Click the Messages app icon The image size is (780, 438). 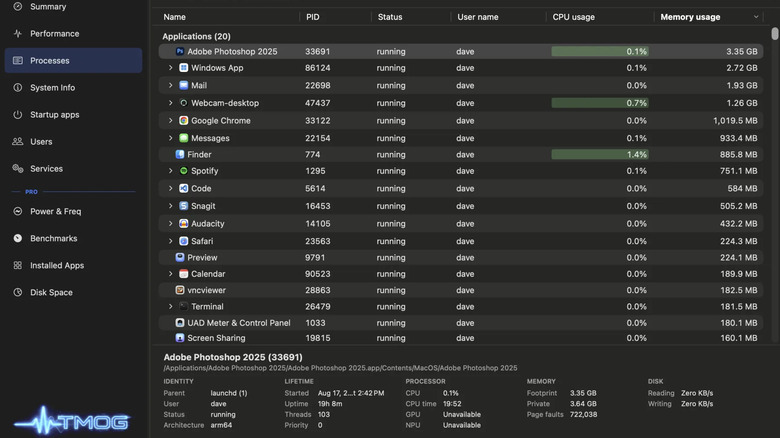click(x=184, y=138)
